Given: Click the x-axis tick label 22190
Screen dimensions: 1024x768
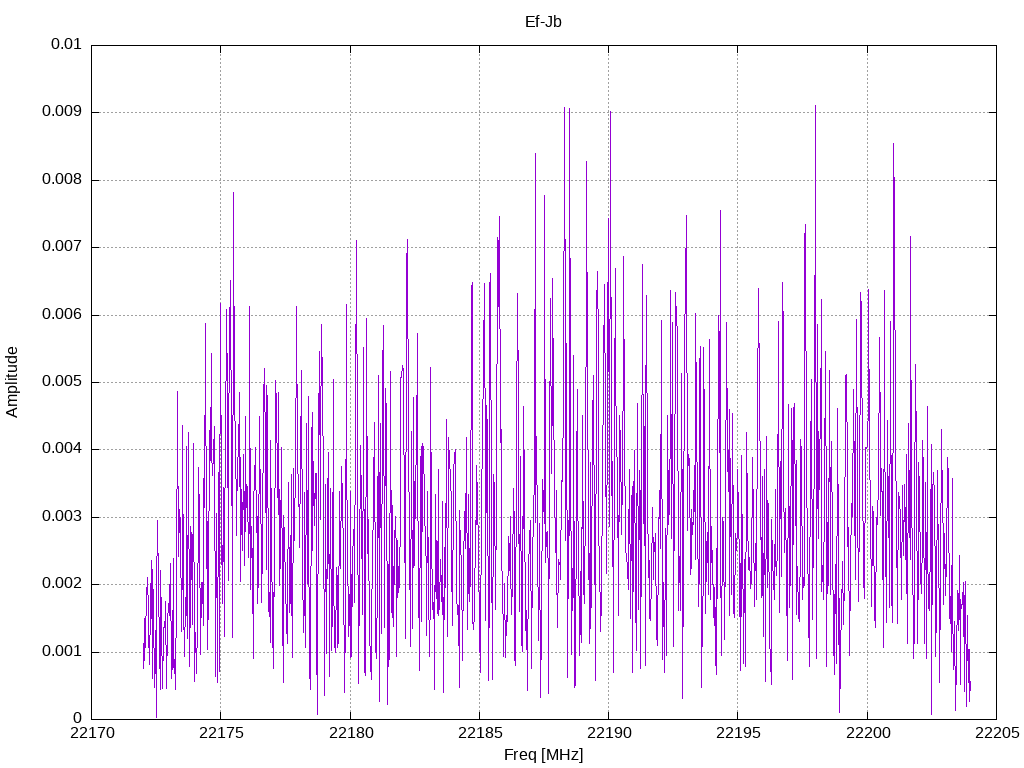Looking at the screenshot, I should point(609,733).
